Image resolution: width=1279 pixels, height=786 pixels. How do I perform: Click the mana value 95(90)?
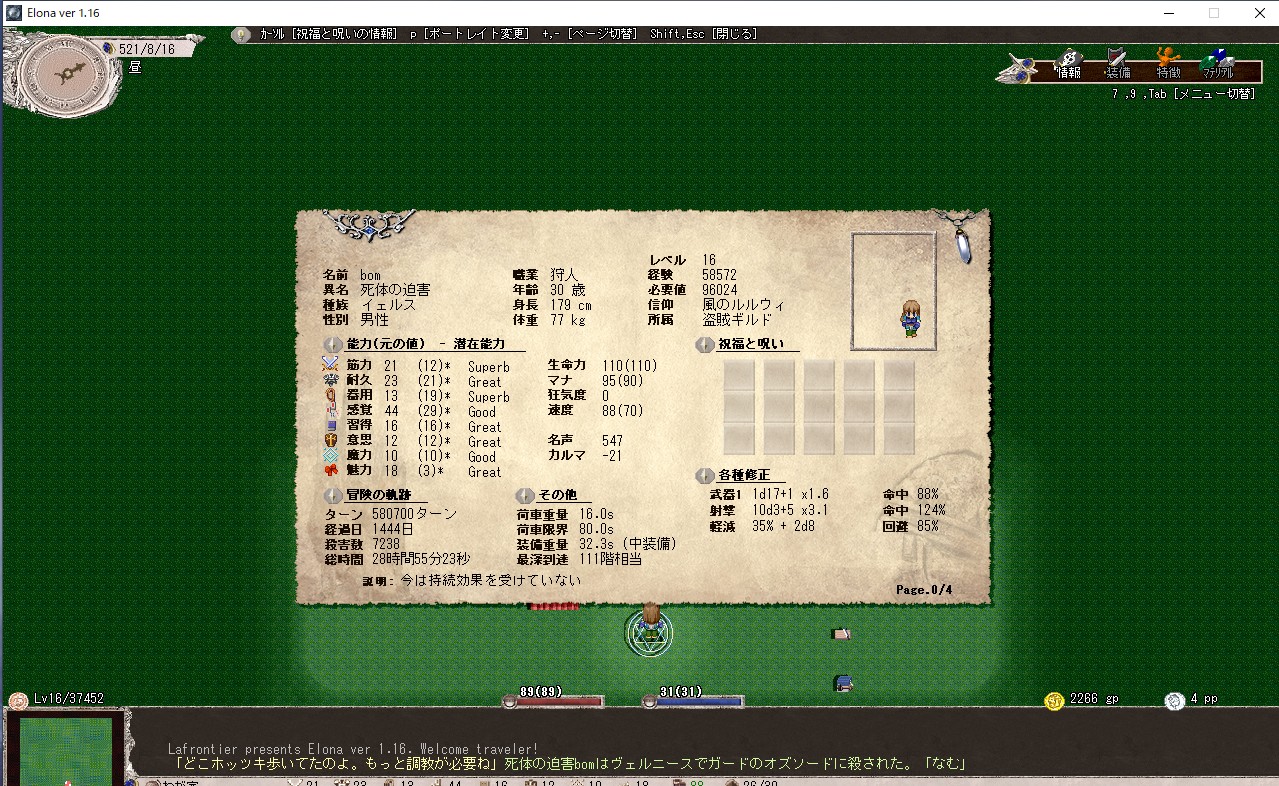623,381
